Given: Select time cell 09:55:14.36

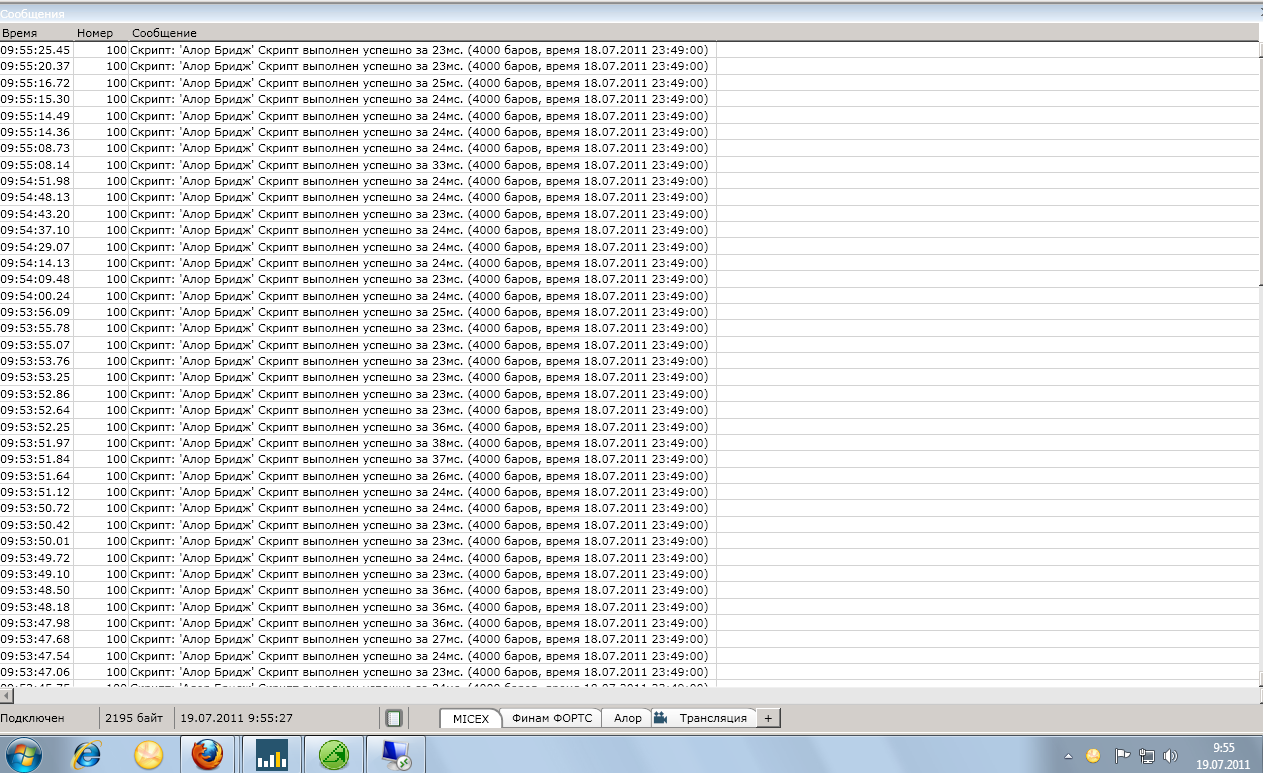Looking at the screenshot, I should pos(36,132).
